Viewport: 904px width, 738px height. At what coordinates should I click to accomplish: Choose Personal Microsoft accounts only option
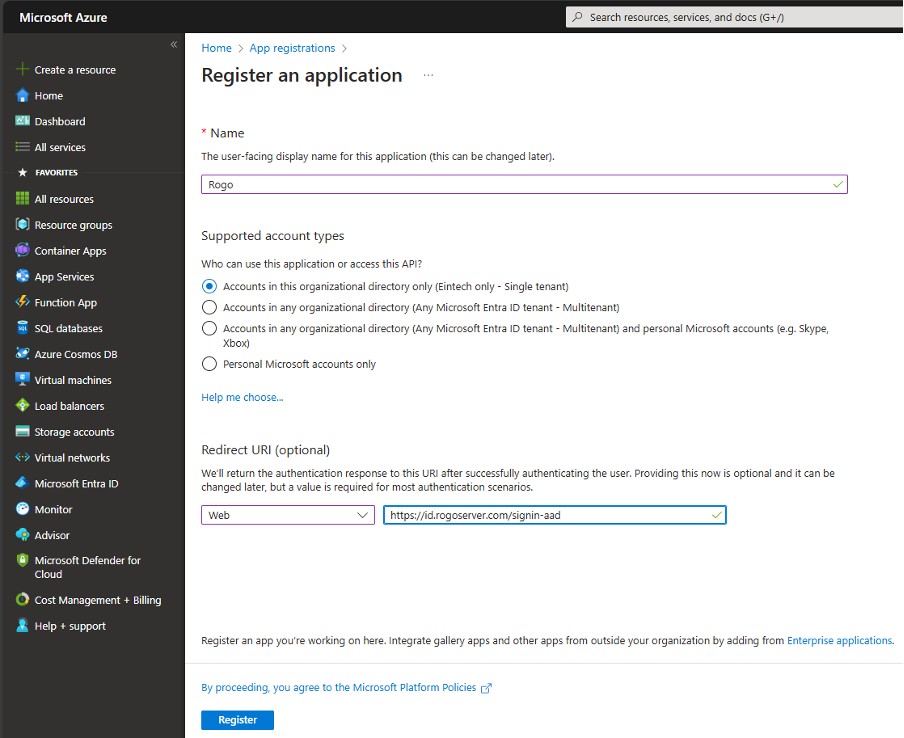click(x=209, y=364)
